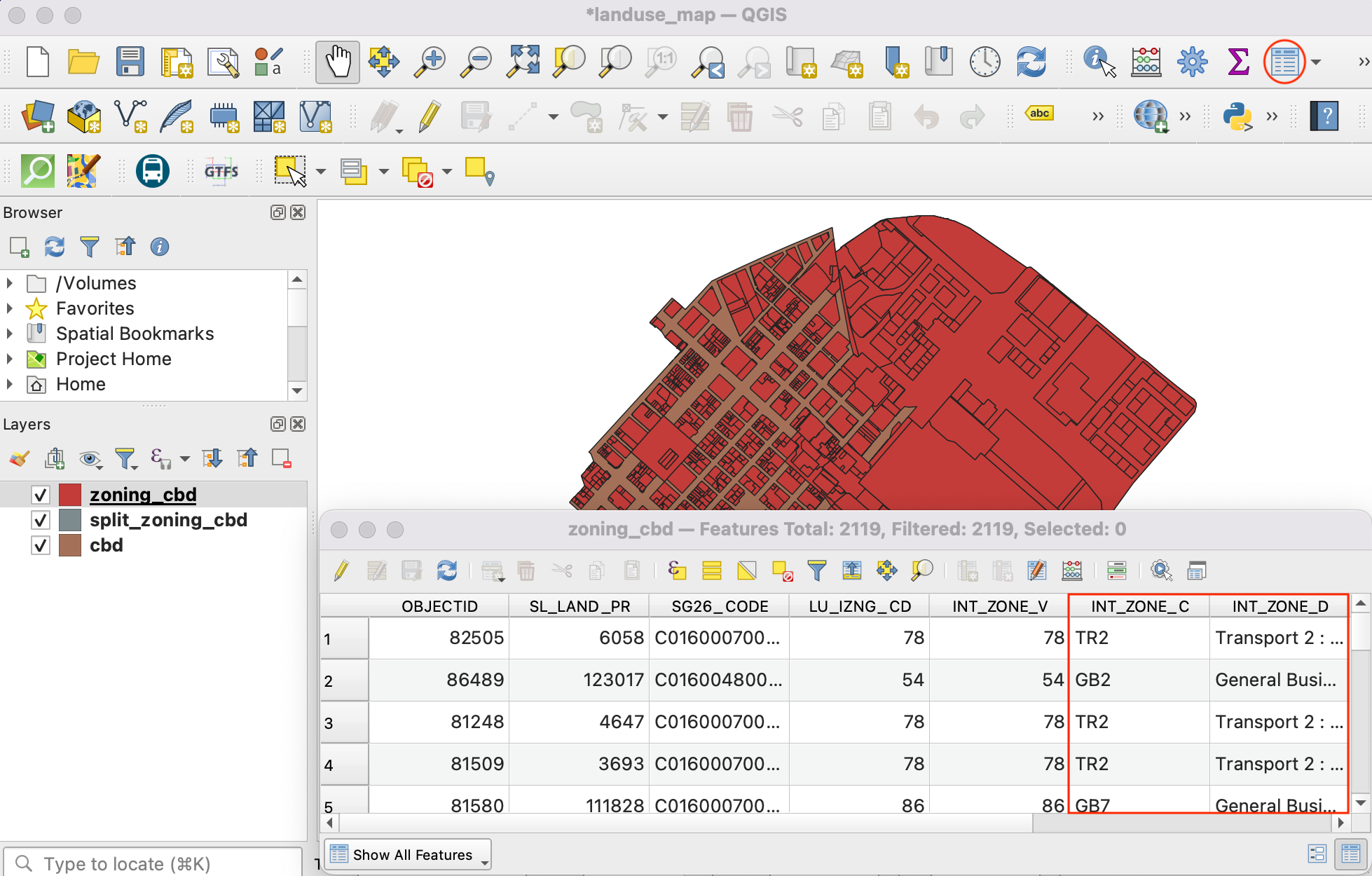Select the split_zoning_cbd layer name
Viewport: 1372px width, 876px height.
[168, 520]
